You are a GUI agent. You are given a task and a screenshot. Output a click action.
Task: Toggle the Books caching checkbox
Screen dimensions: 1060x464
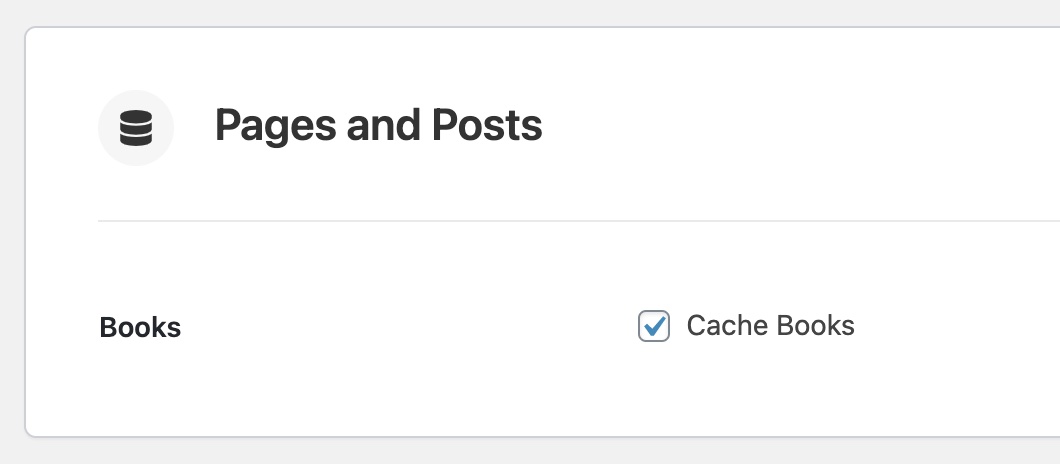pyautogui.click(x=654, y=326)
